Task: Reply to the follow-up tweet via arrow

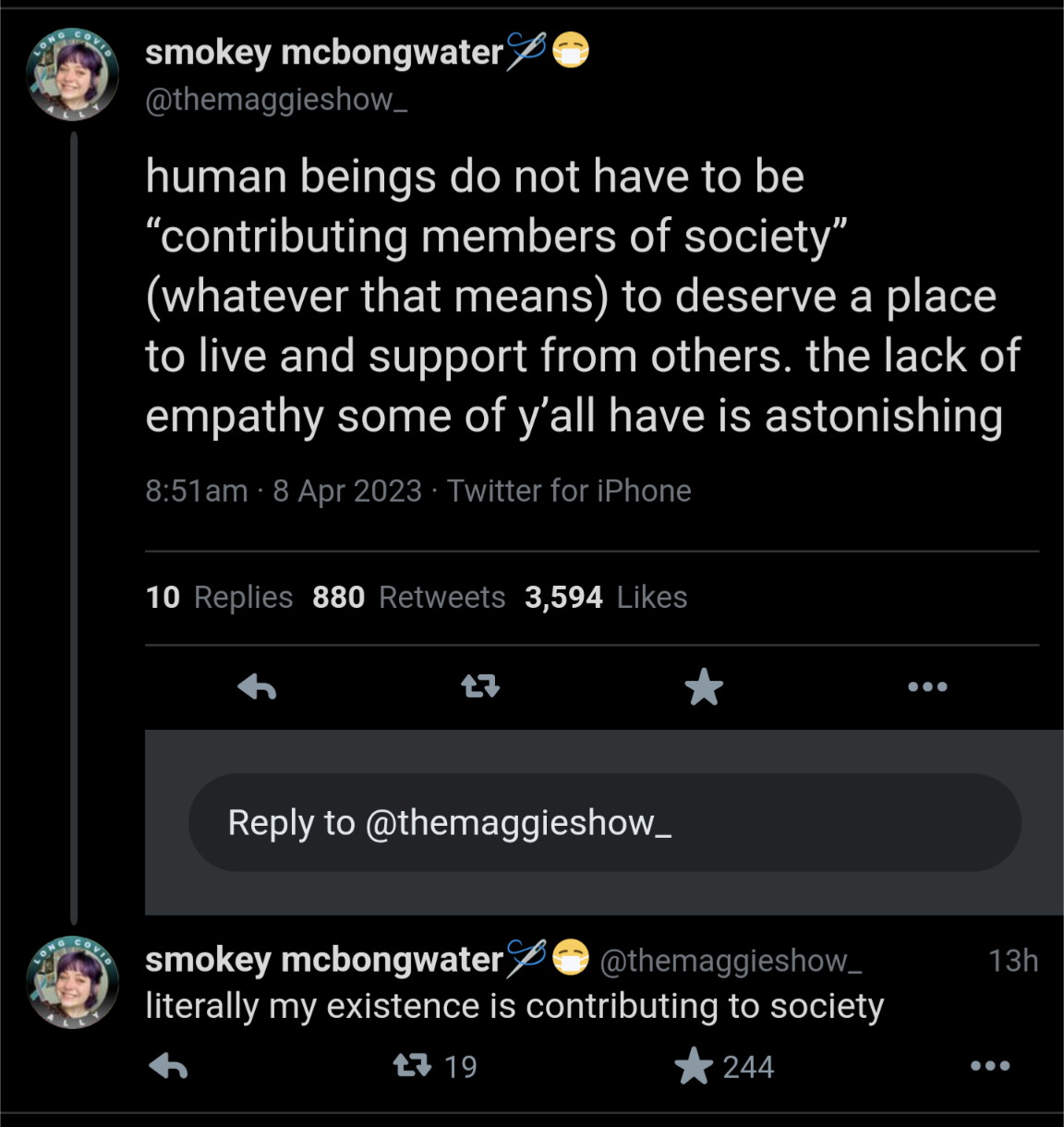Action: pyautogui.click(x=168, y=1067)
